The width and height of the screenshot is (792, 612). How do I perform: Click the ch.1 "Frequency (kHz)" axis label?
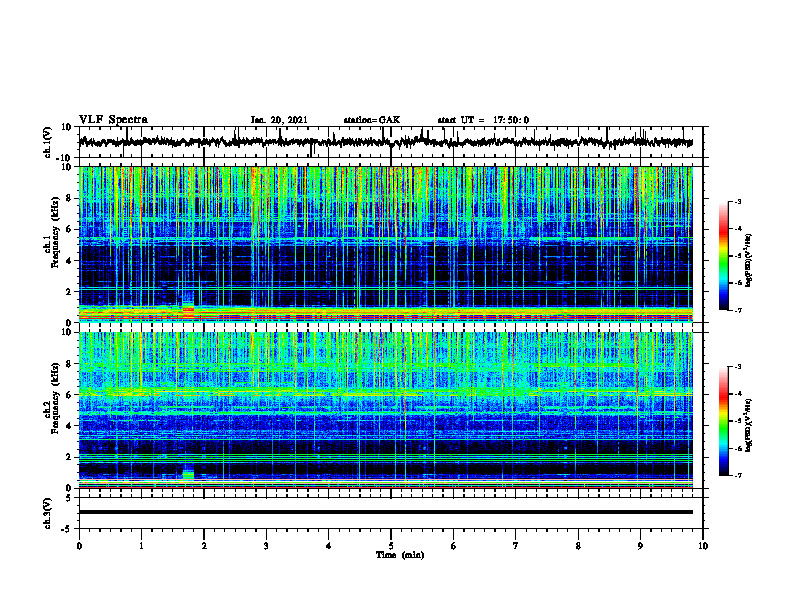tap(55, 230)
